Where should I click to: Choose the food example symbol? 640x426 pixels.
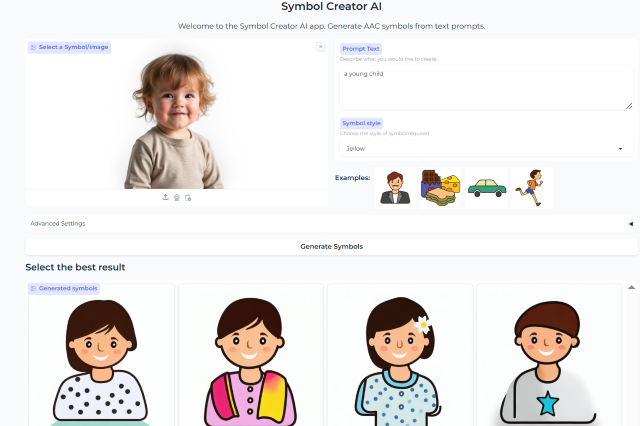tap(440, 188)
